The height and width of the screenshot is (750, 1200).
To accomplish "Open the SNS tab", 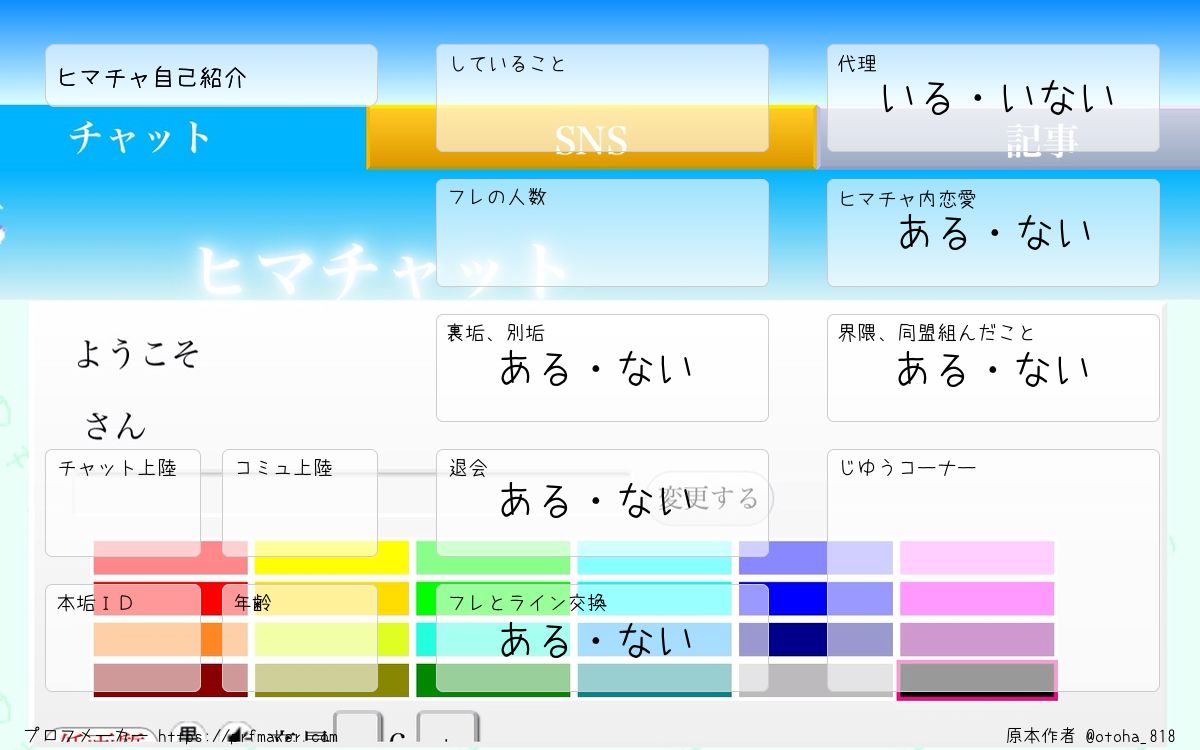I will click(592, 137).
